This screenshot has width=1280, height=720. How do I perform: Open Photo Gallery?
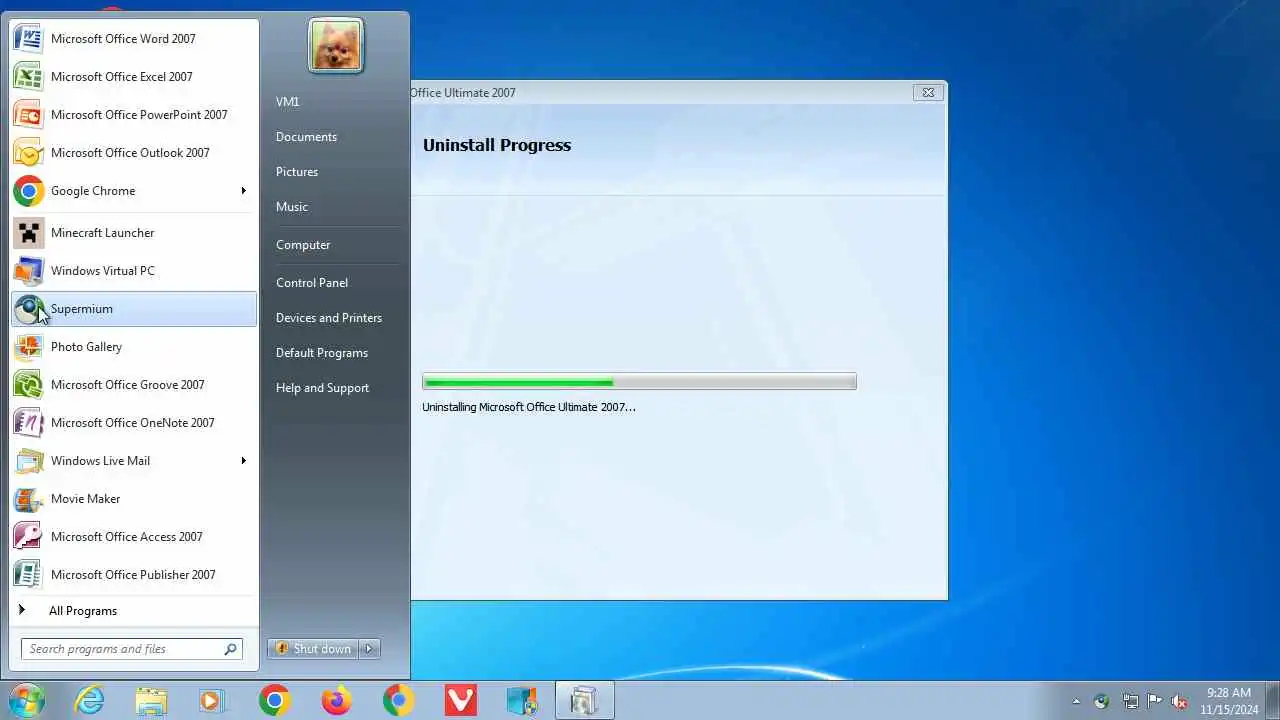[x=133, y=347]
